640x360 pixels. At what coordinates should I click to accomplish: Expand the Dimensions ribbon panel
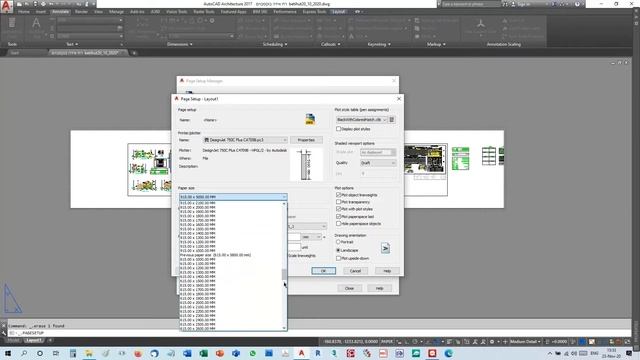(x=179, y=44)
